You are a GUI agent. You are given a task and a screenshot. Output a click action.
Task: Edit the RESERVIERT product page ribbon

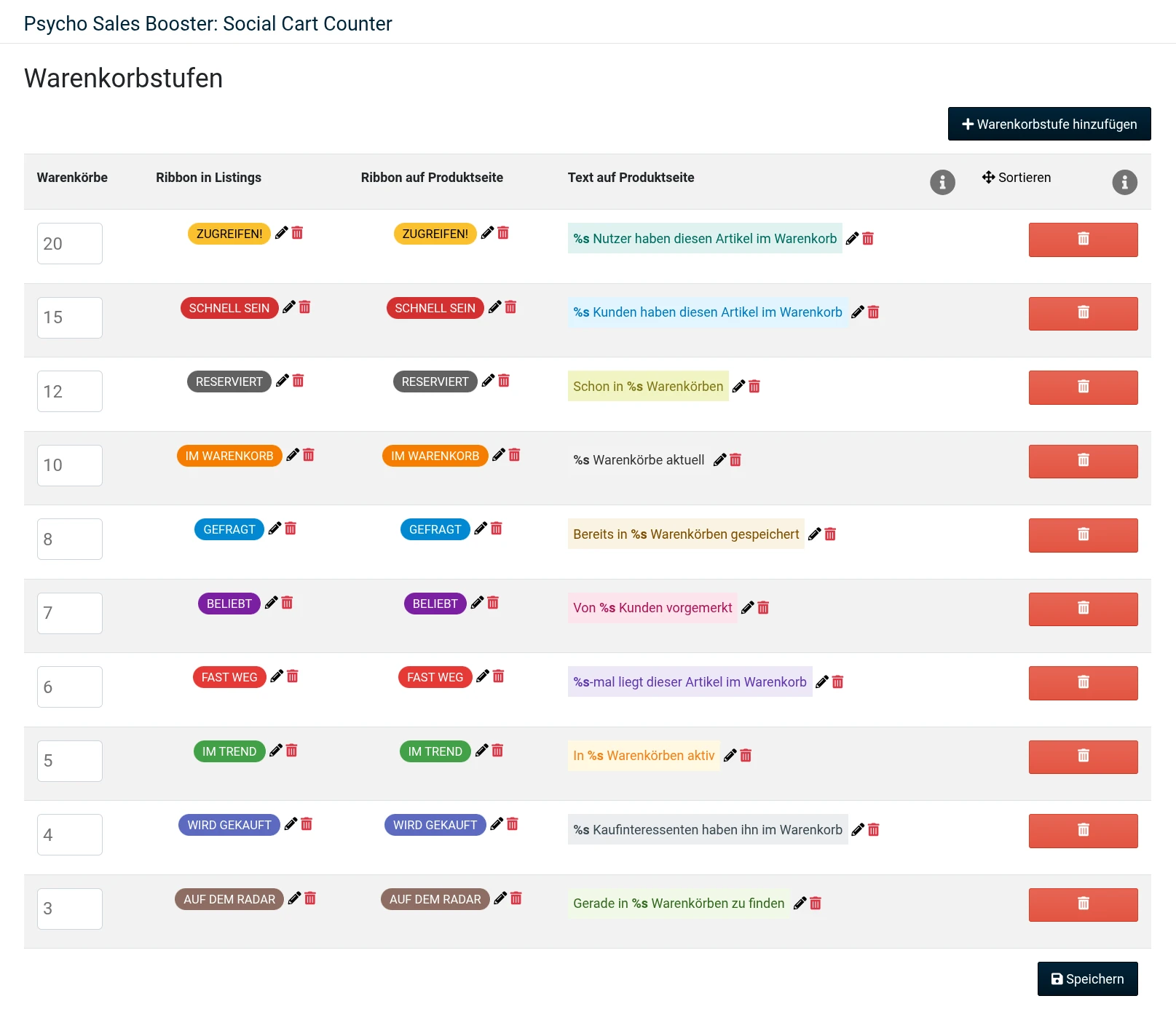click(x=488, y=381)
